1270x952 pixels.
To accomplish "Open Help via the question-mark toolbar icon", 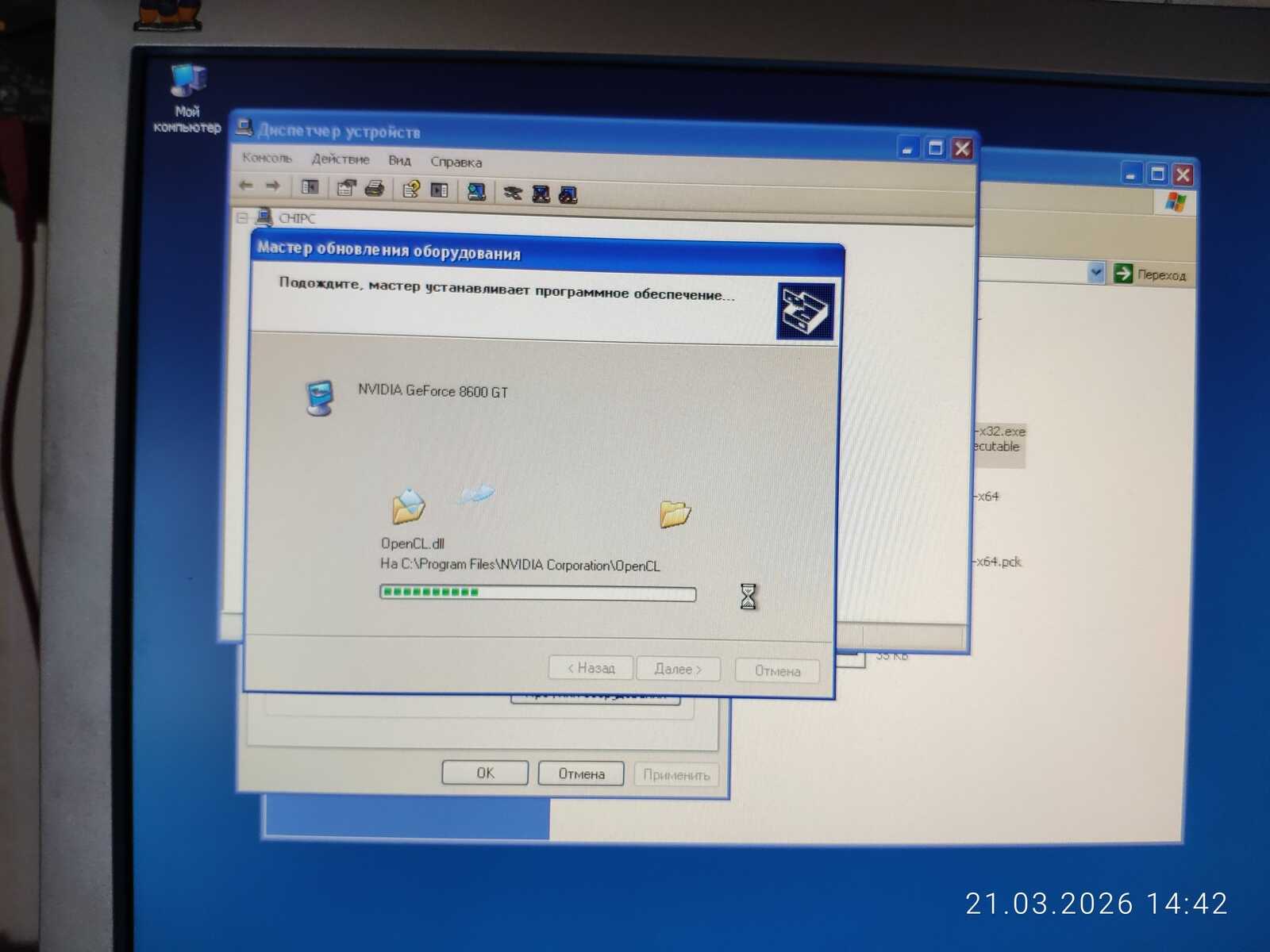I will point(410,190).
